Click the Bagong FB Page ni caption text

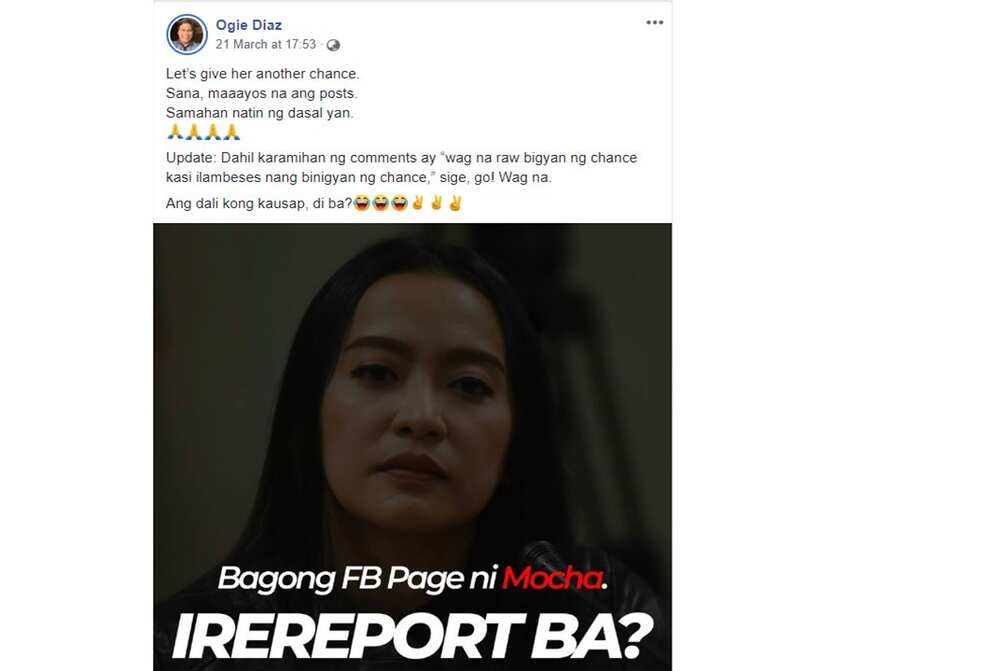pyautogui.click(x=358, y=579)
